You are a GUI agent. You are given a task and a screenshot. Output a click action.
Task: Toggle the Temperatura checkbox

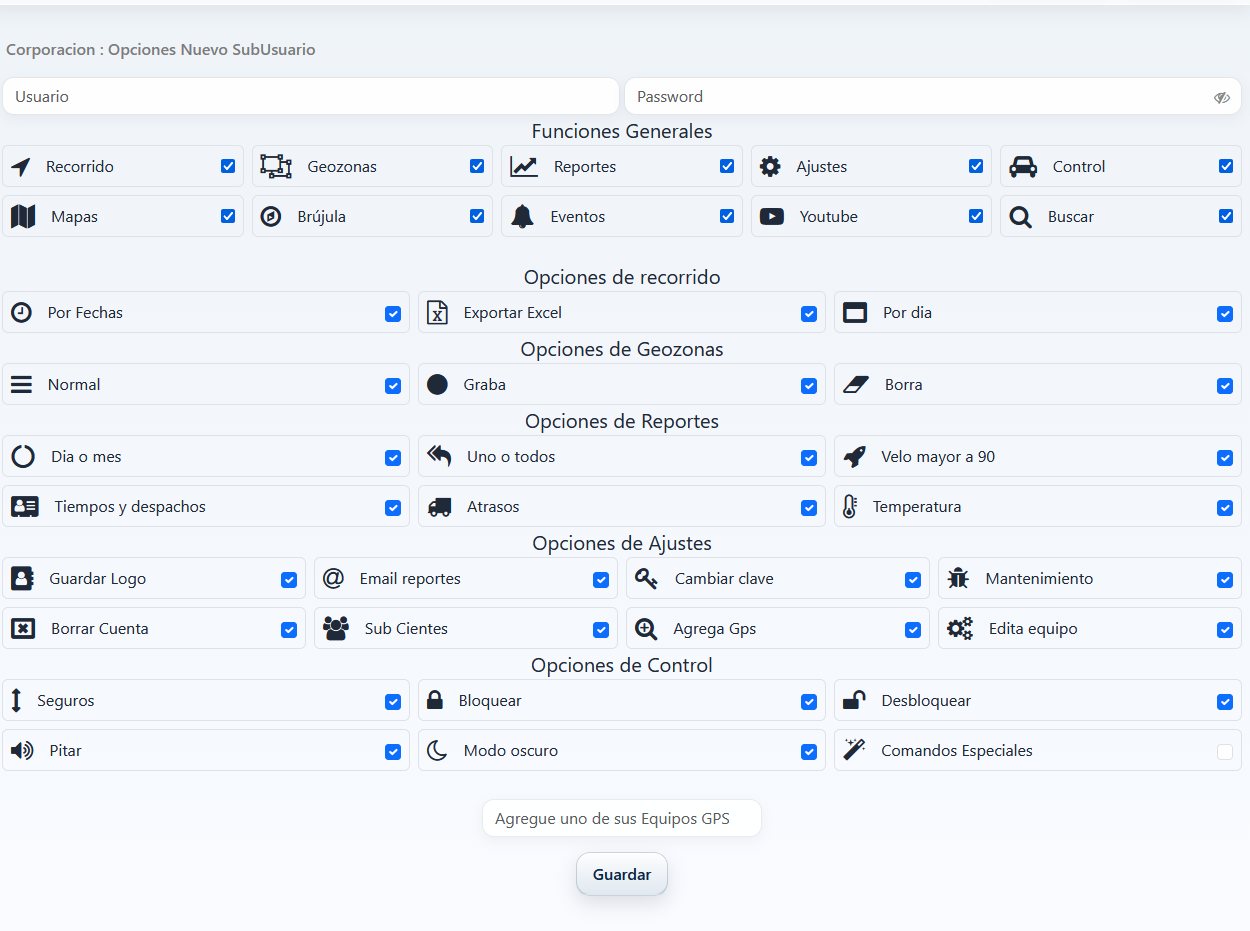click(x=1225, y=508)
